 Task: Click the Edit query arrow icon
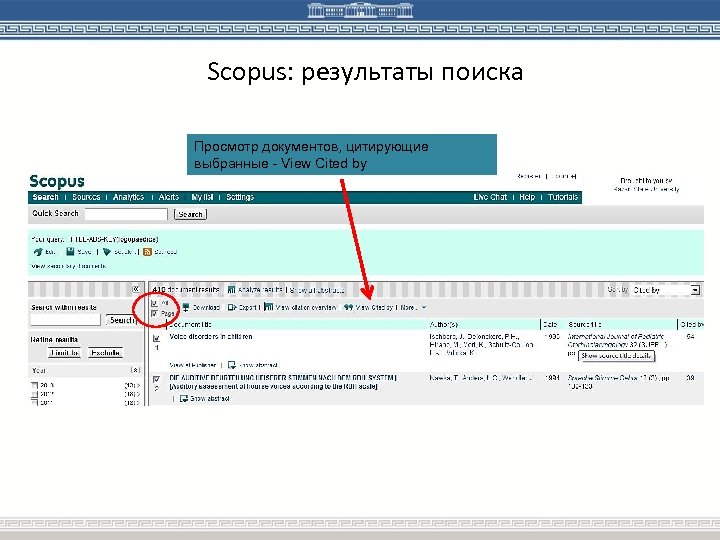(x=38, y=252)
